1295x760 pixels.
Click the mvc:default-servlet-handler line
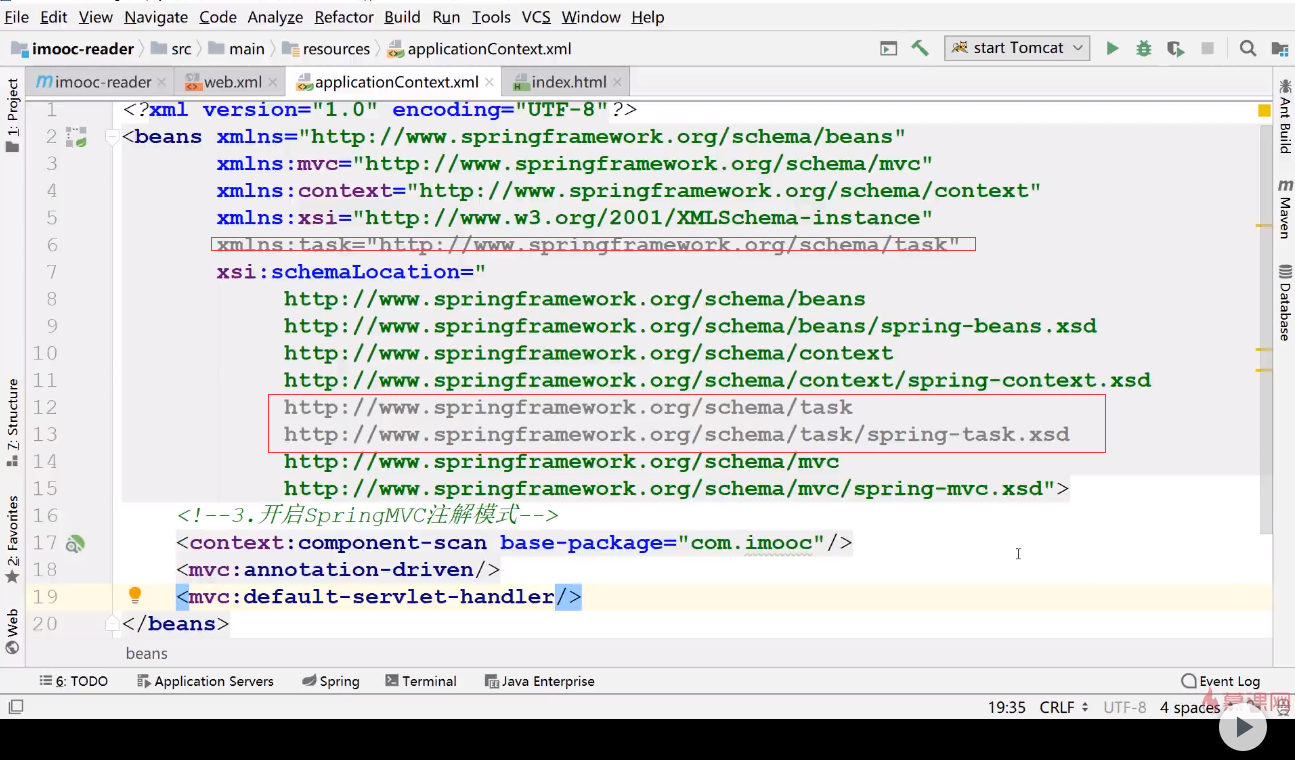[379, 597]
